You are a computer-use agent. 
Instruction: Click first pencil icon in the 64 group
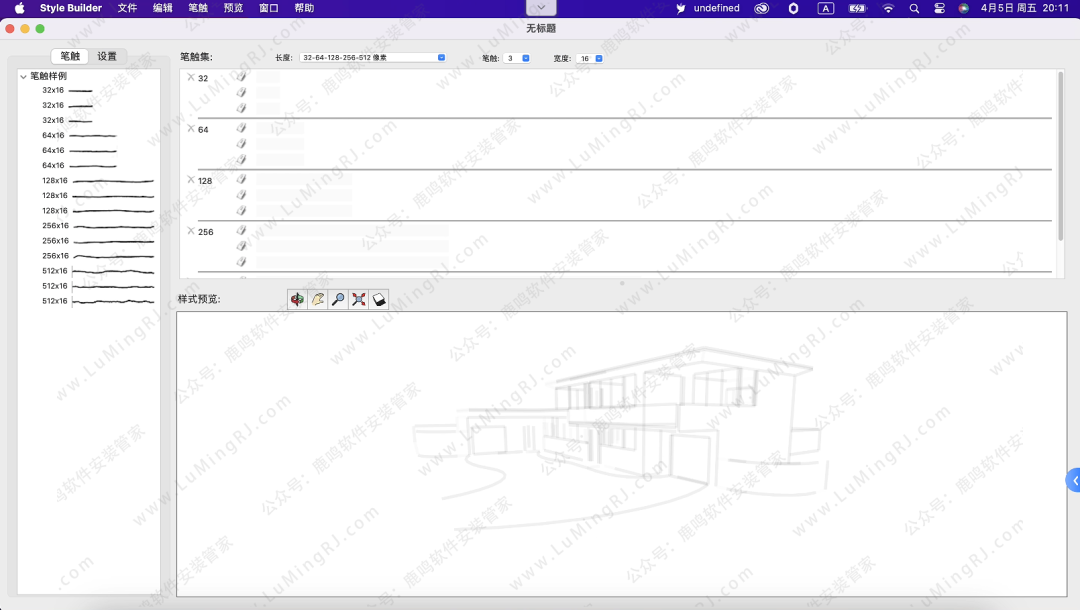click(x=241, y=128)
